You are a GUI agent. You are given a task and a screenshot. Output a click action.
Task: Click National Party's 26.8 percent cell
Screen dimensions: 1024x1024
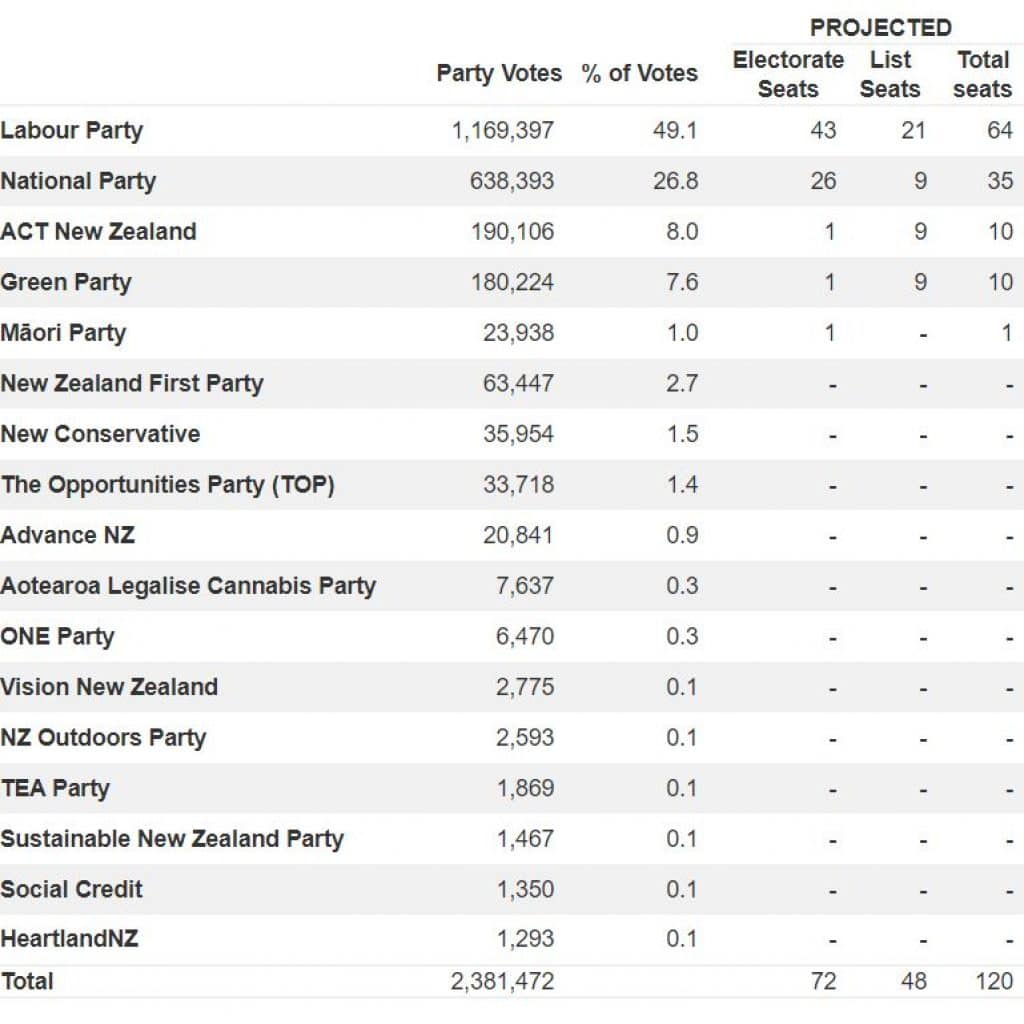675,181
